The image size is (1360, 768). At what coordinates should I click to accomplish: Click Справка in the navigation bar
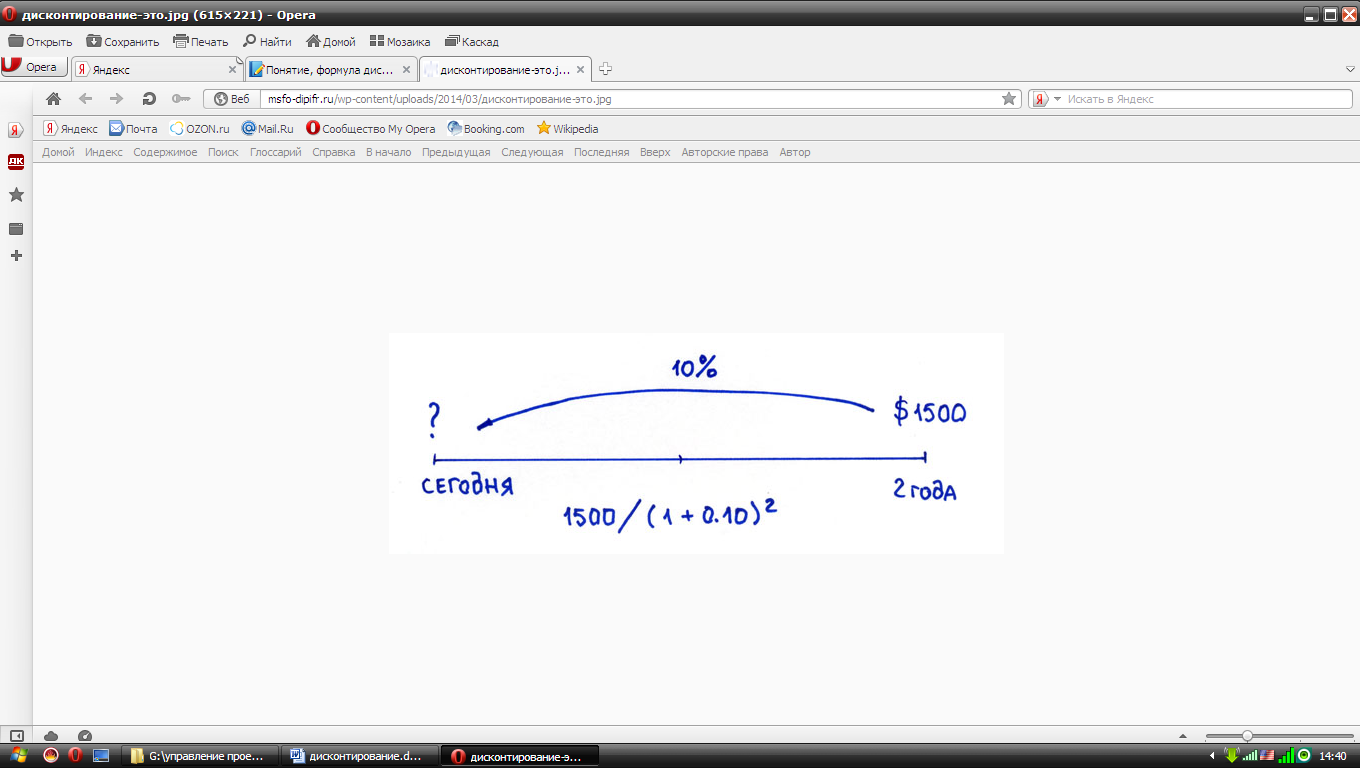coord(333,152)
